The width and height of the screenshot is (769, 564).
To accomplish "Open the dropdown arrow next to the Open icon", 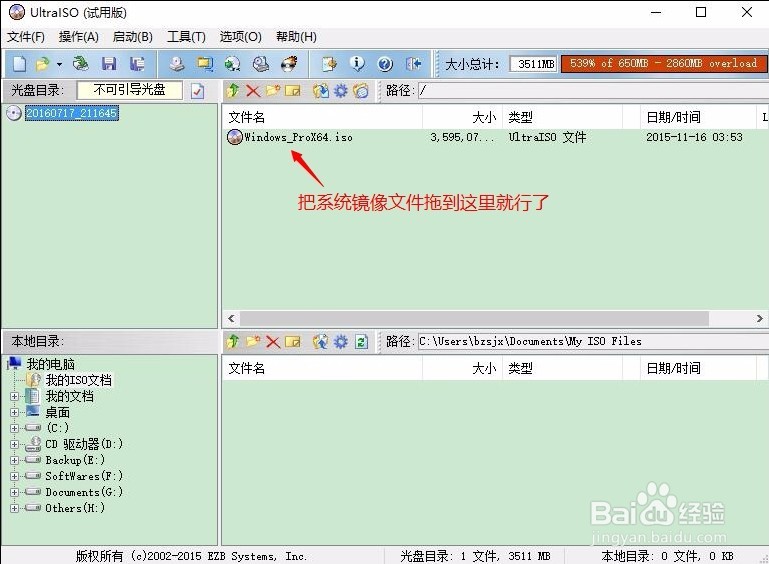I will point(59,64).
